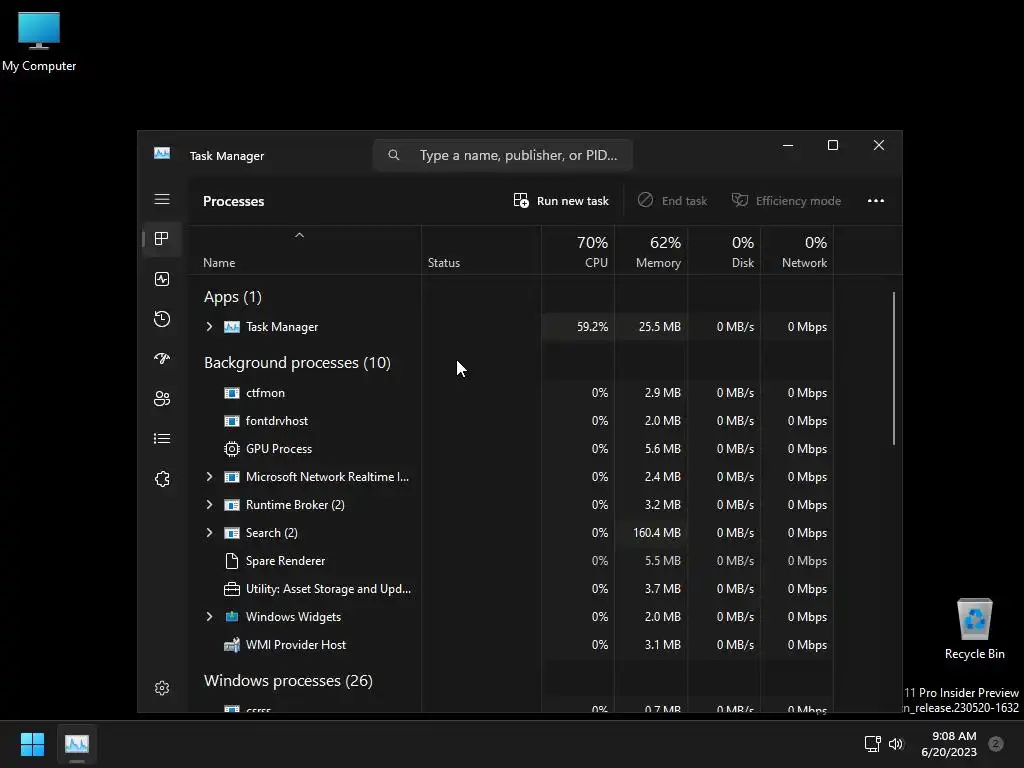The height and width of the screenshot is (768, 1024).
Task: Close the Task Manager window
Action: coord(879,145)
